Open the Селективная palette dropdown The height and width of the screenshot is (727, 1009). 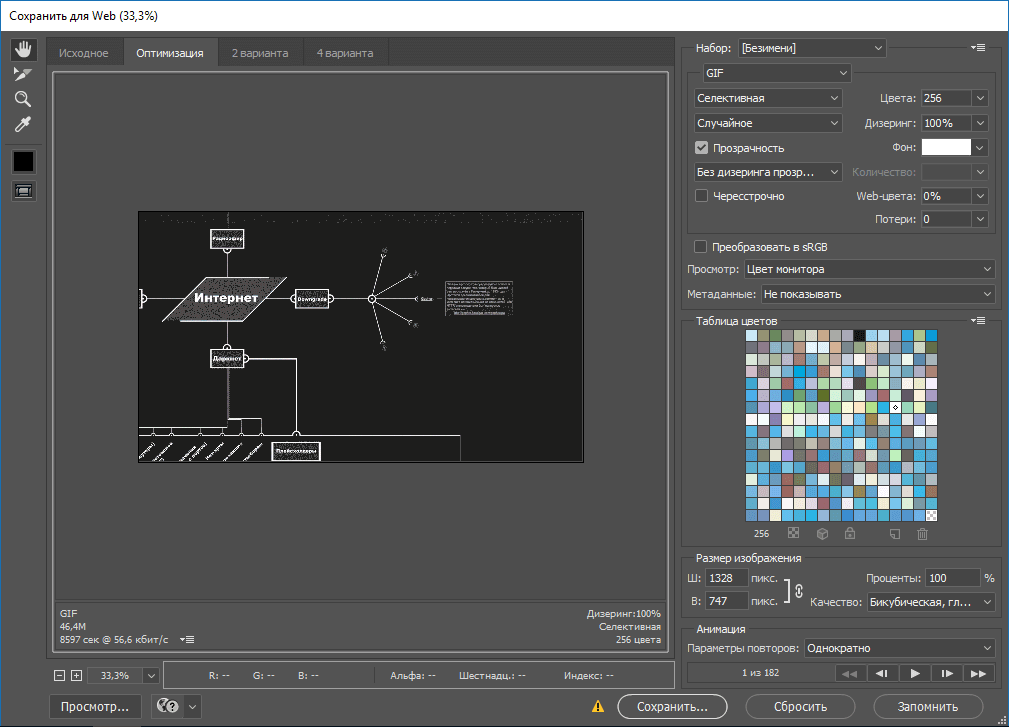click(768, 98)
